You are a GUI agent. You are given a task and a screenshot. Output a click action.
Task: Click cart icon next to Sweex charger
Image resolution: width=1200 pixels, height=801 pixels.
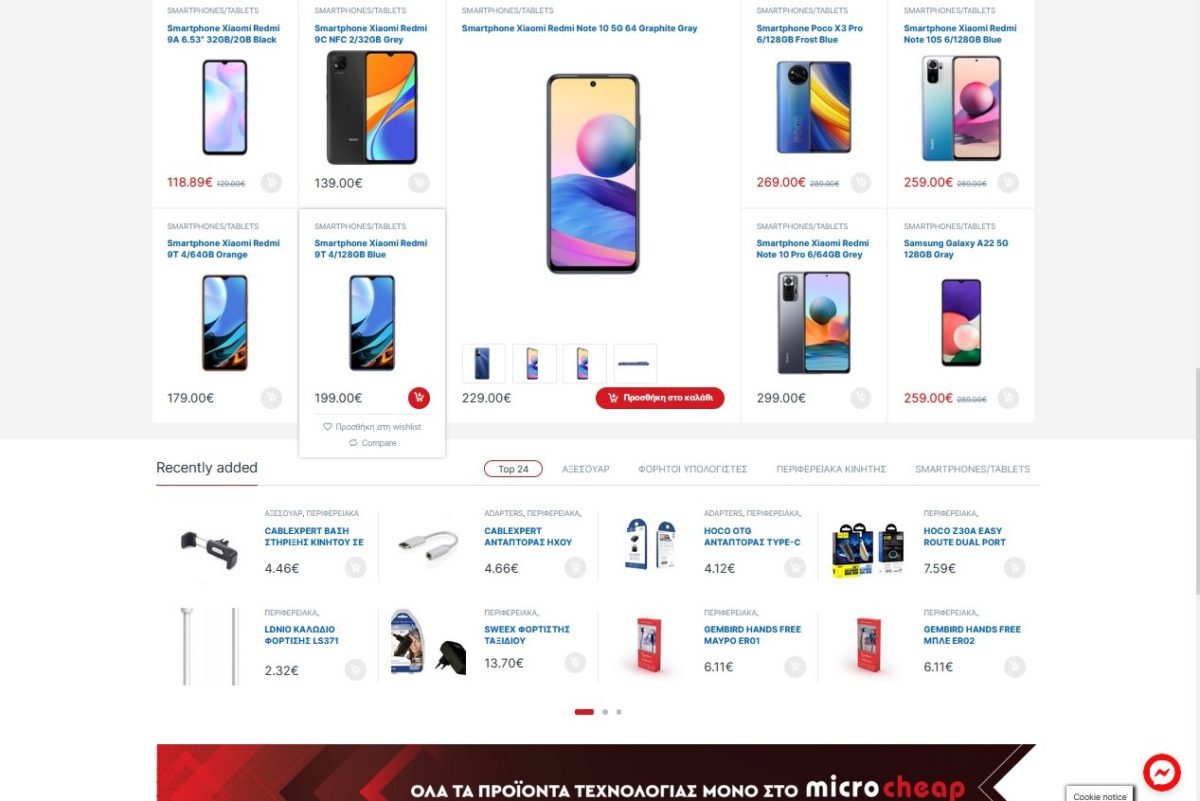pyautogui.click(x=575, y=663)
